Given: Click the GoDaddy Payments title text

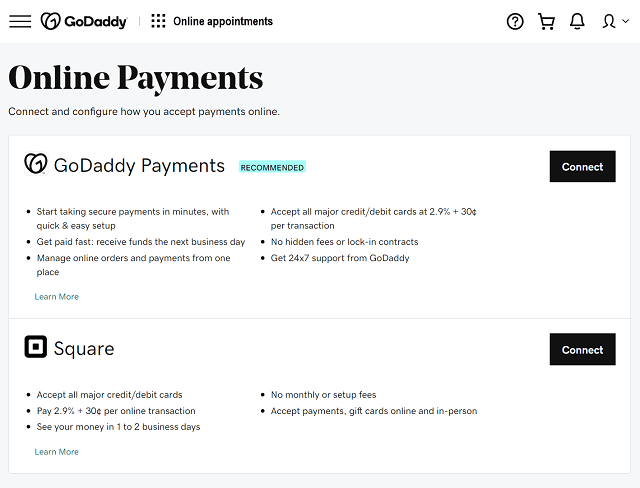Looking at the screenshot, I should tap(139, 166).
